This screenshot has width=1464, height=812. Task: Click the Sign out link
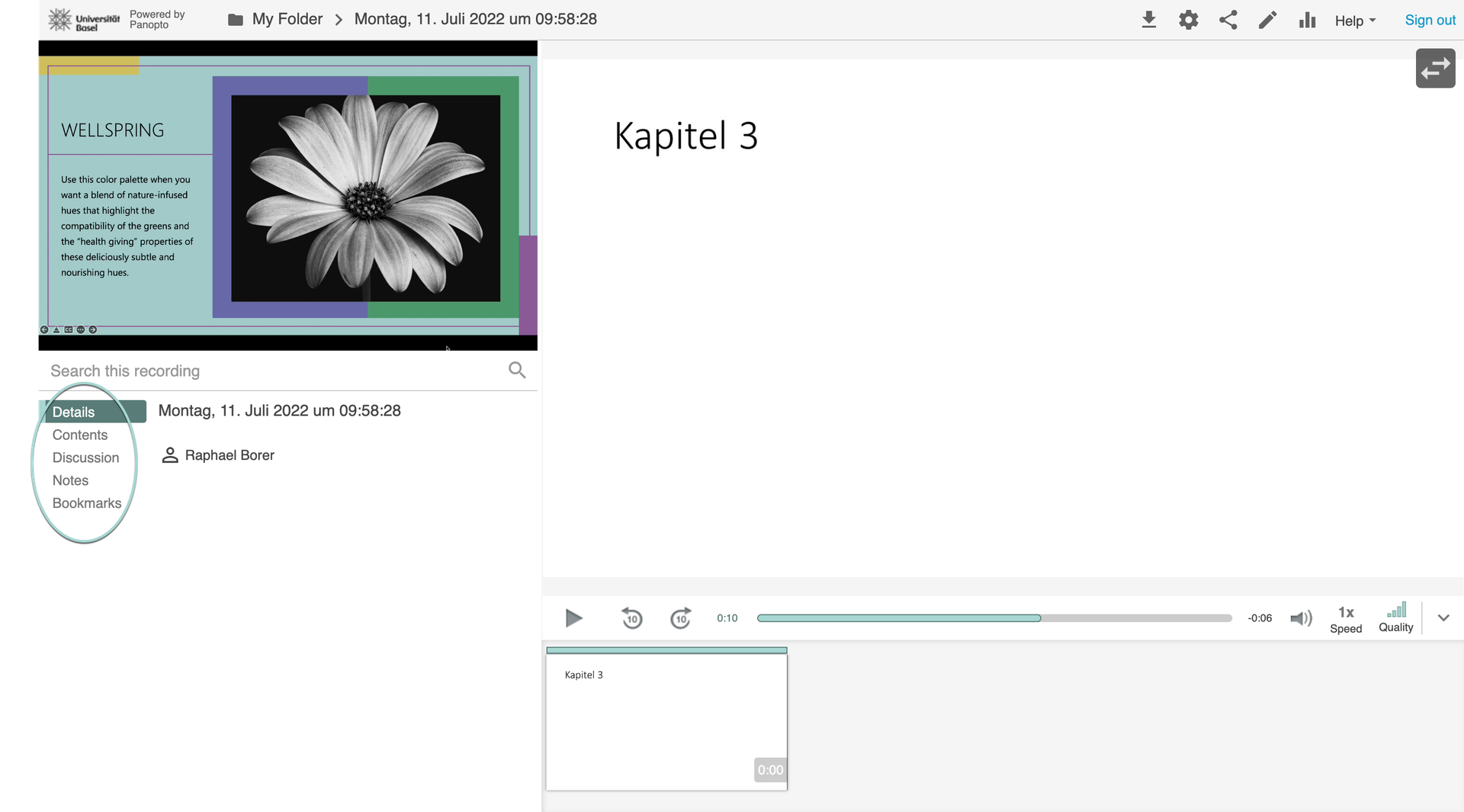1430,21
